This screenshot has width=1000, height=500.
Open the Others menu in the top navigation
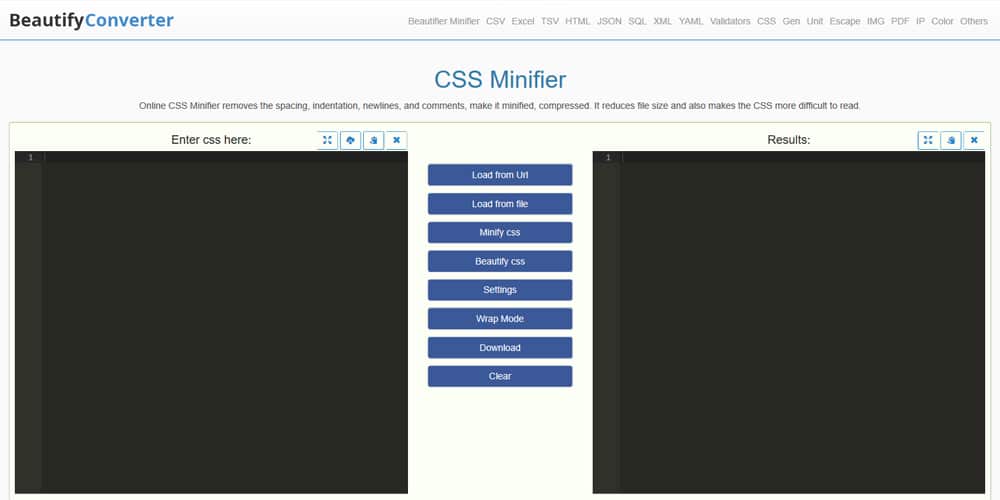coord(973,21)
